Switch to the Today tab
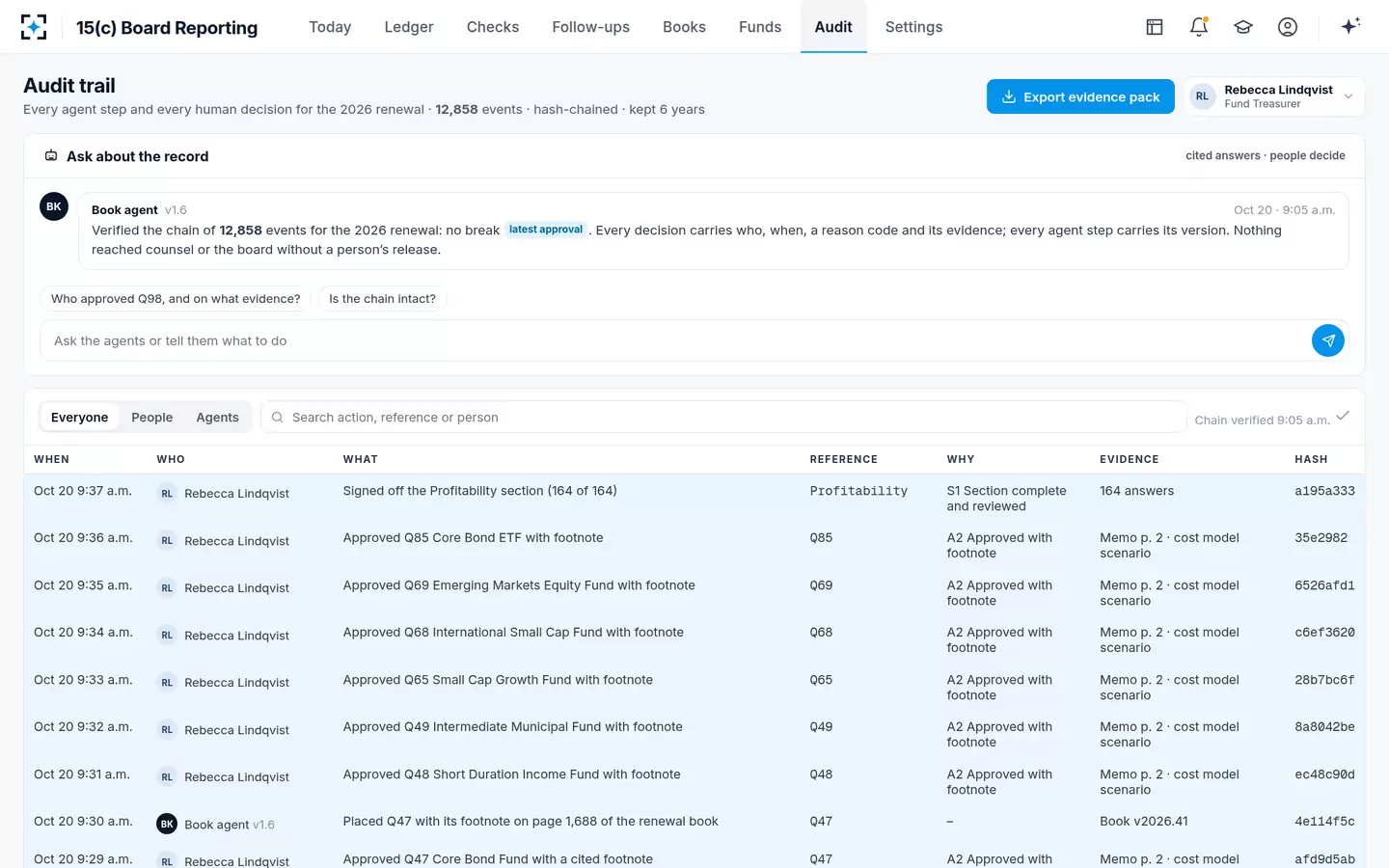Image resolution: width=1389 pixels, height=868 pixels. click(x=330, y=27)
